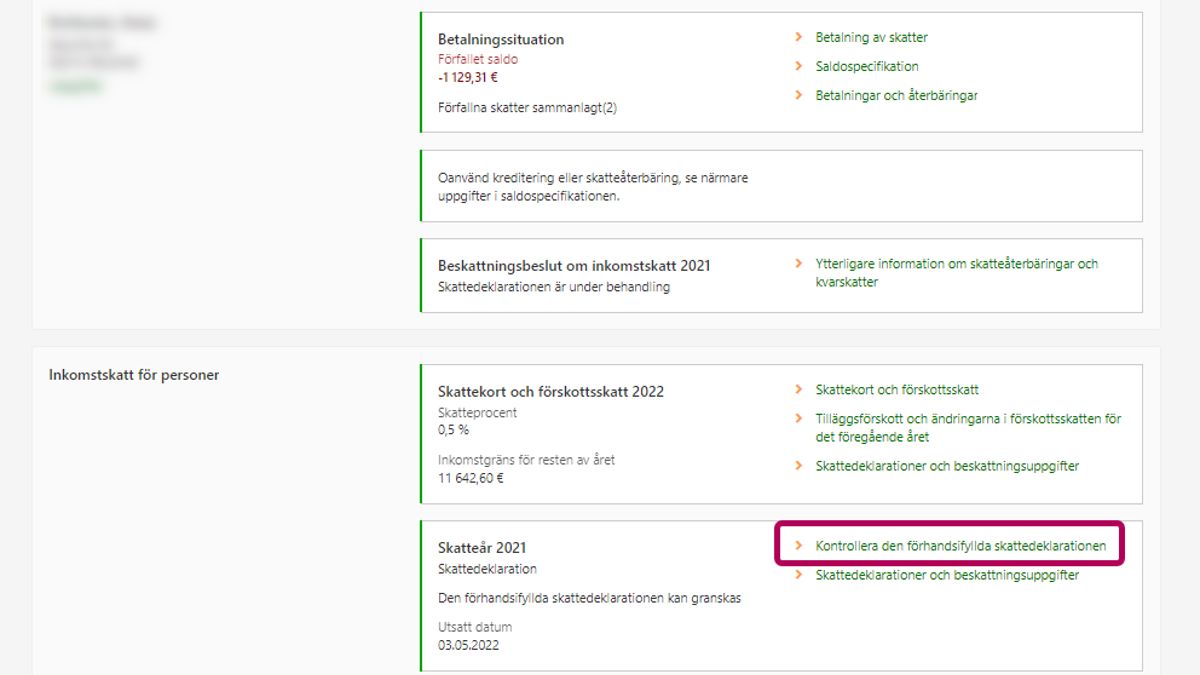Click the chevron icon next to Saldospecifikation
Image resolution: width=1200 pixels, height=675 pixels.
[x=798, y=66]
